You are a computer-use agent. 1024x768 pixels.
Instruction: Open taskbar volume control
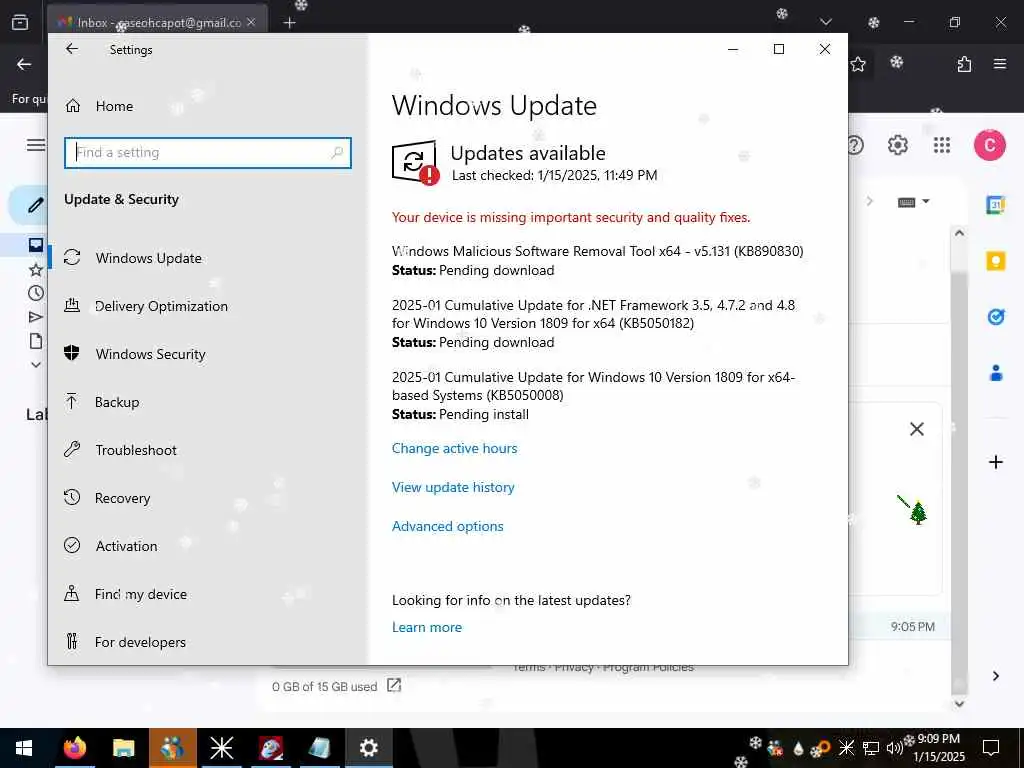[x=893, y=748]
